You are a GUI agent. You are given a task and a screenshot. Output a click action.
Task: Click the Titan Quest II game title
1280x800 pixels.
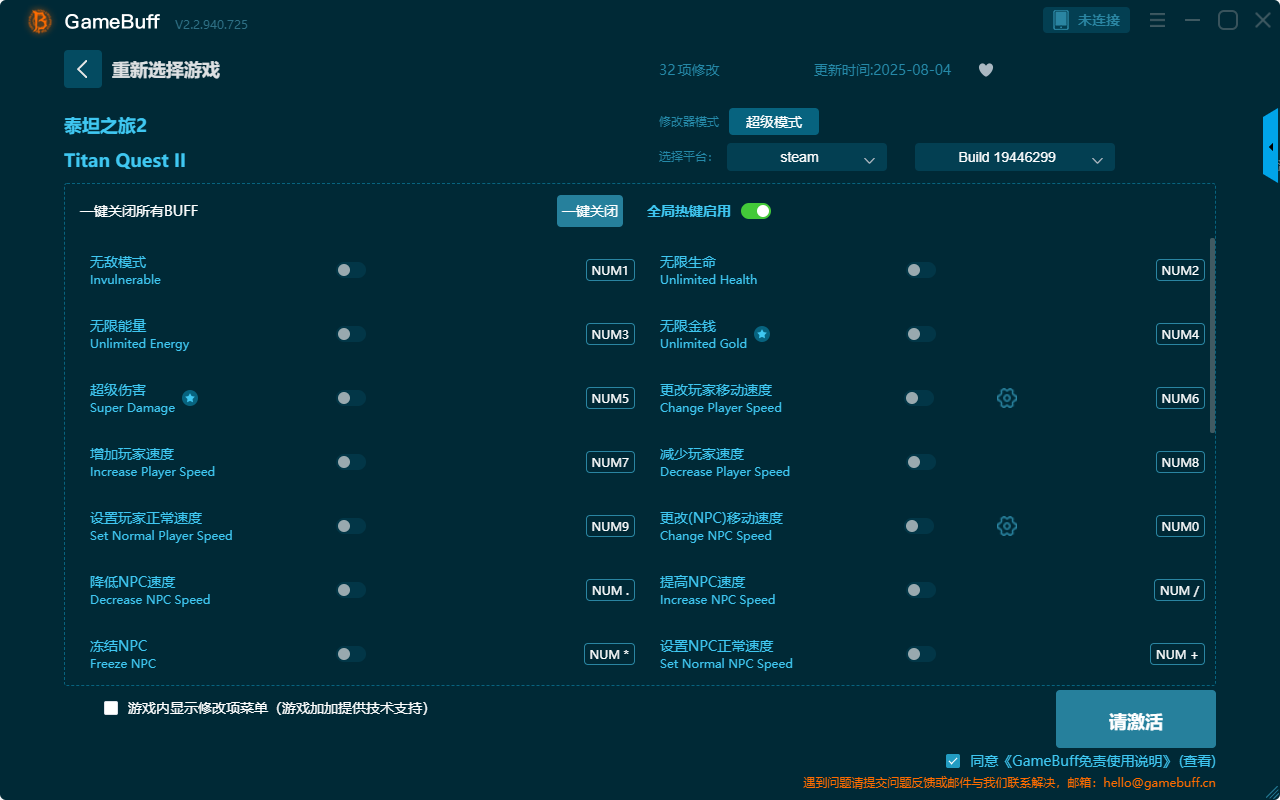click(x=125, y=161)
